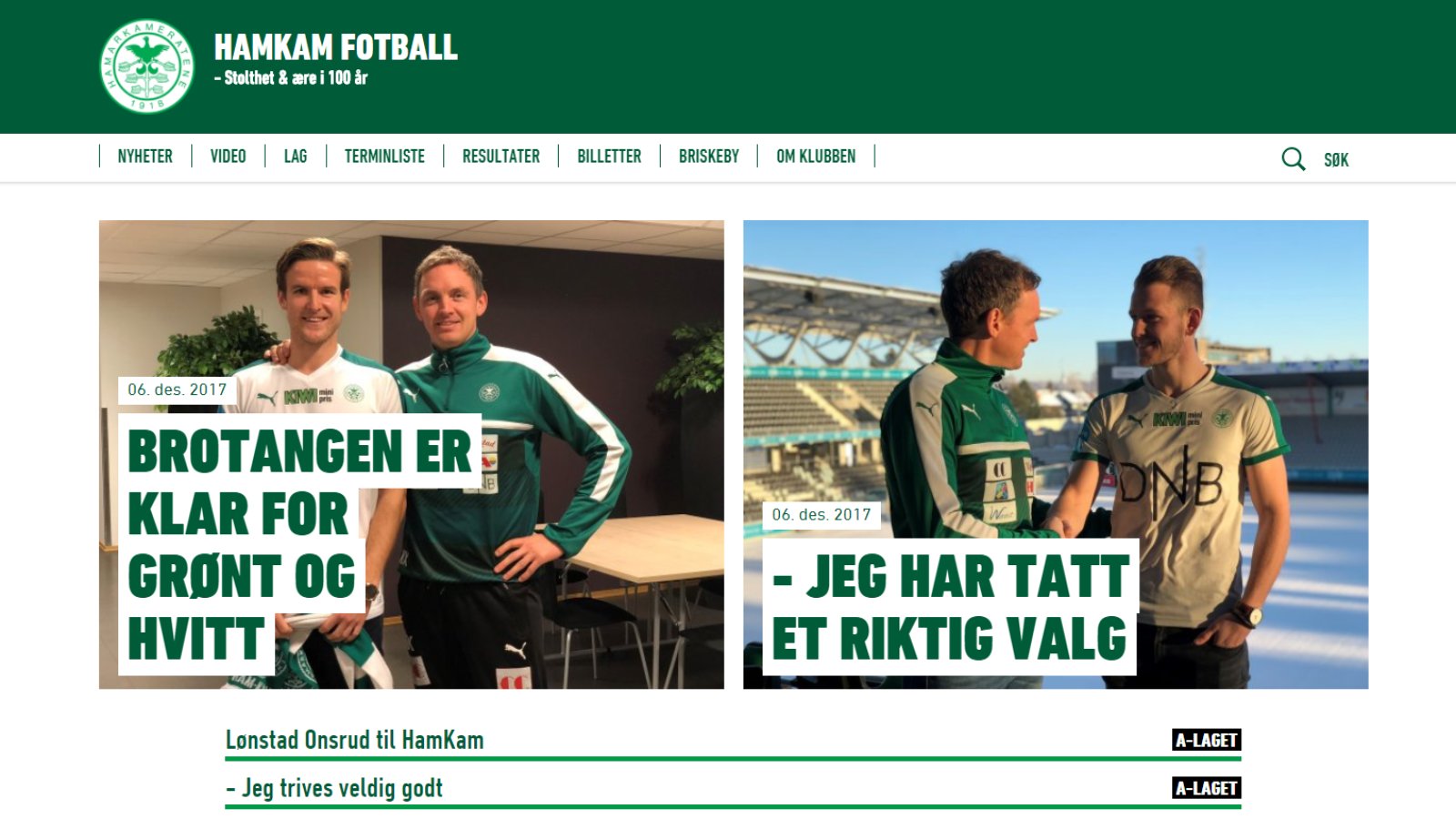This screenshot has height=819, width=1456.
Task: Click the search magnifying glass icon
Action: 1293,159
